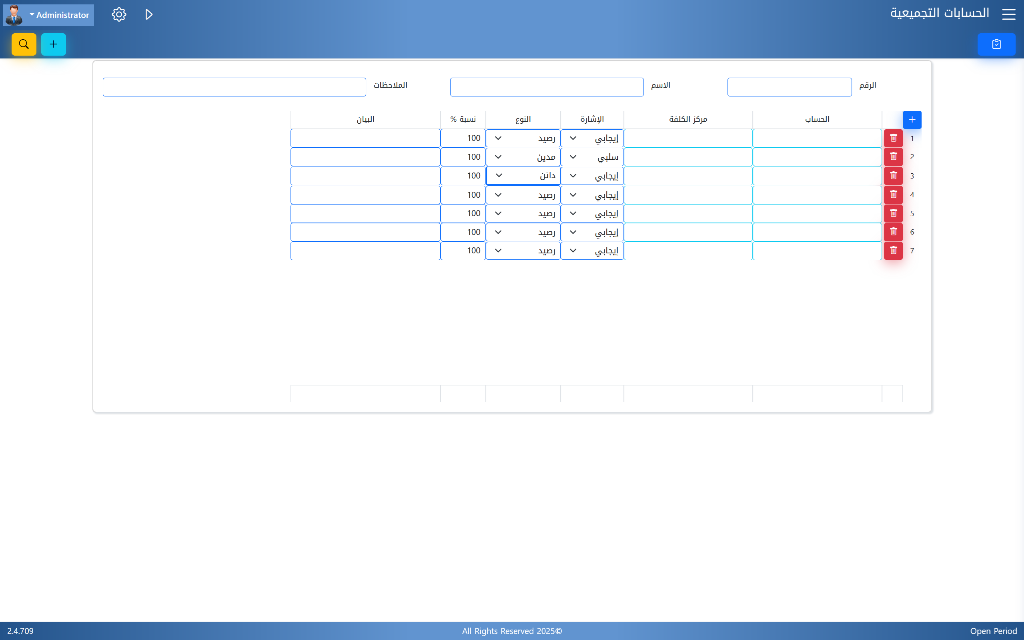This screenshot has height=640, width=1024.
Task: Remove row 7 with its trash button
Action: coord(893,251)
